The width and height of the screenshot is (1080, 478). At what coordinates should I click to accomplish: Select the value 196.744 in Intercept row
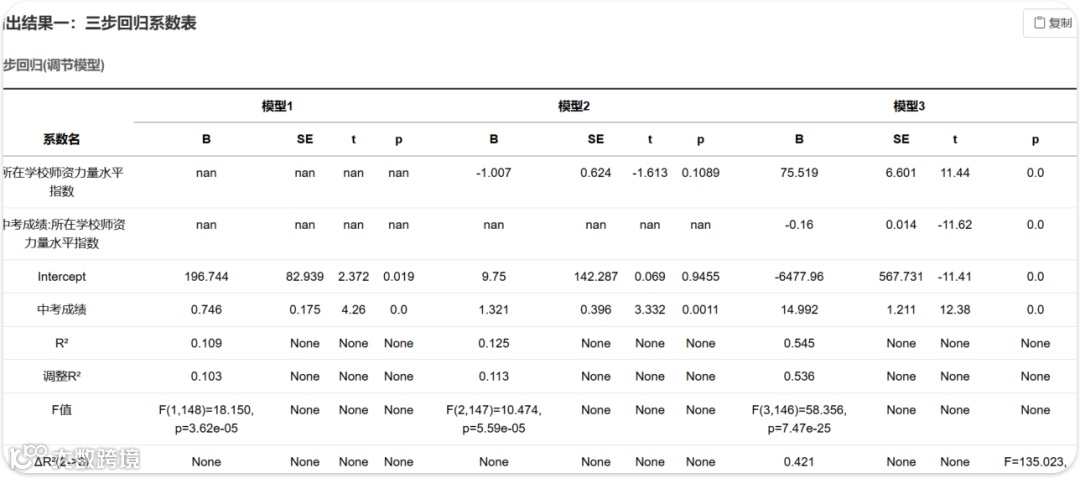(x=206, y=276)
